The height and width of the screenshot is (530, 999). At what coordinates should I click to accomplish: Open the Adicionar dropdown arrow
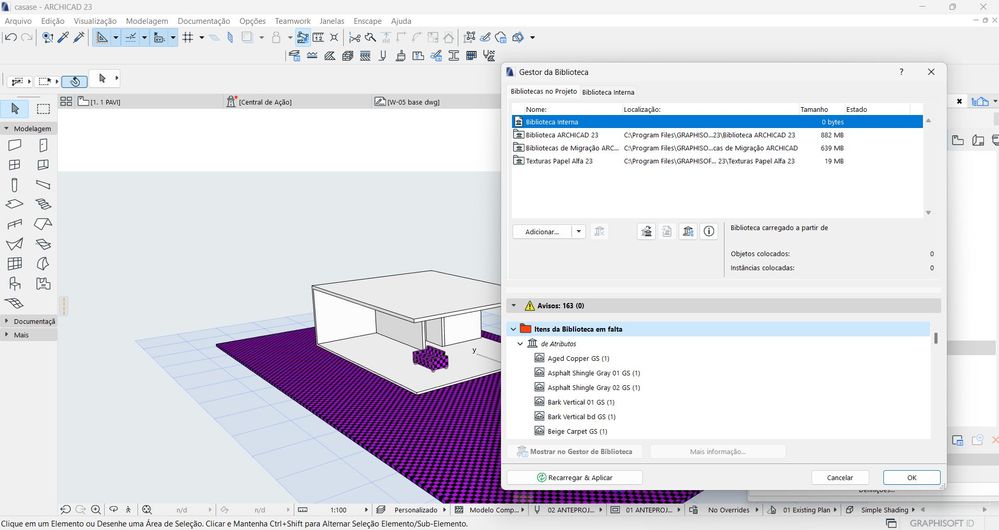(x=578, y=231)
